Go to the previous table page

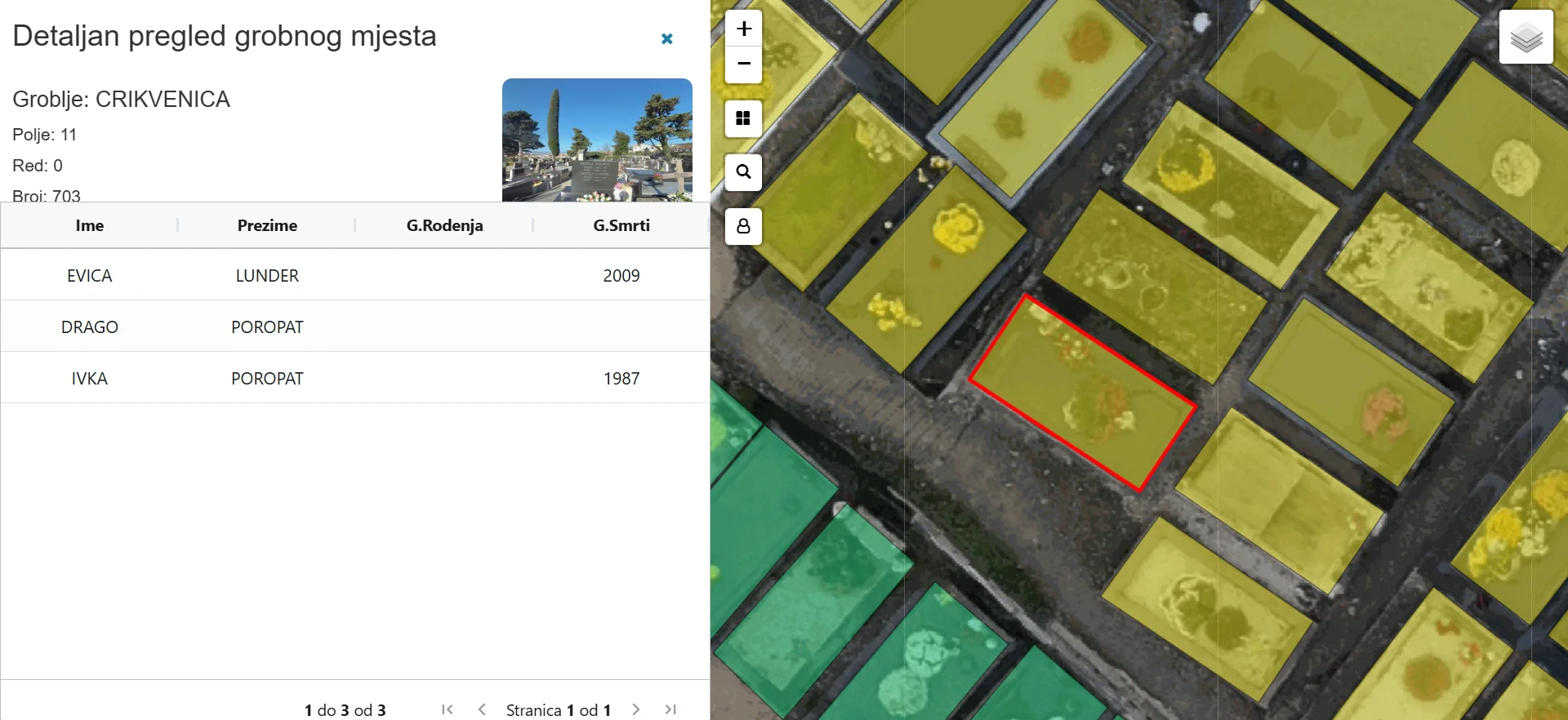click(482, 709)
